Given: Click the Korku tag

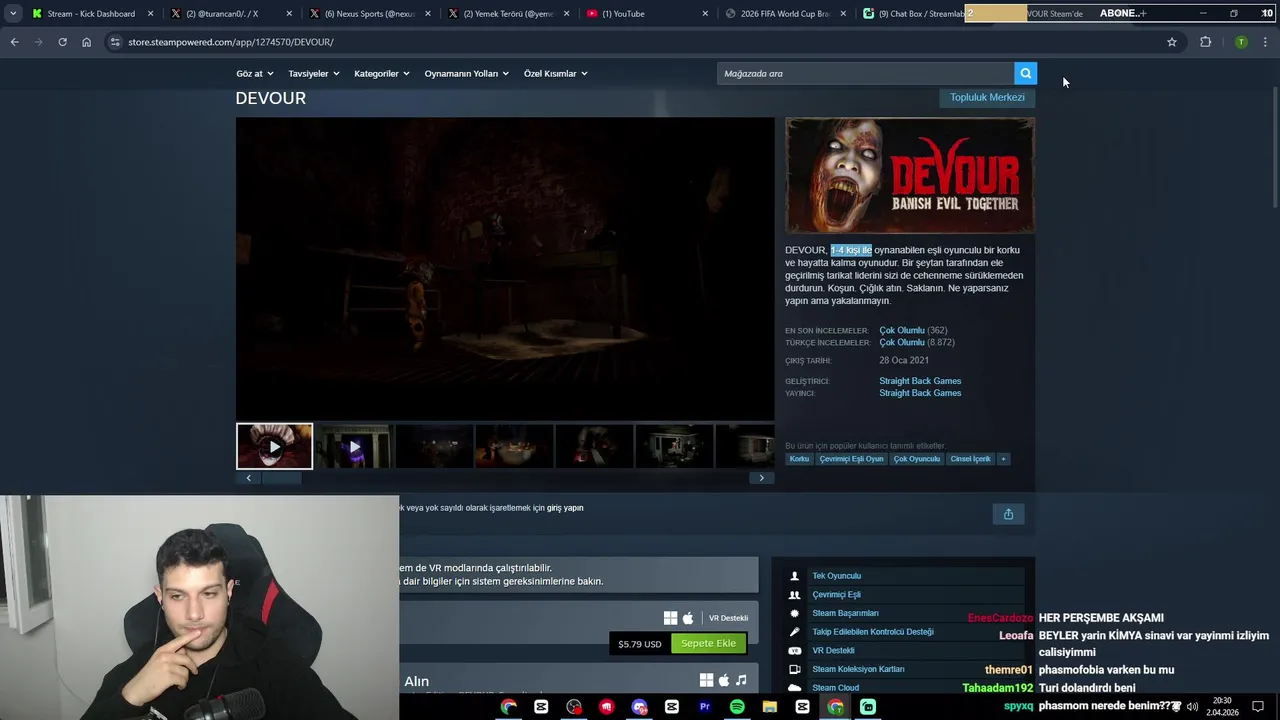Looking at the screenshot, I should click(799, 459).
